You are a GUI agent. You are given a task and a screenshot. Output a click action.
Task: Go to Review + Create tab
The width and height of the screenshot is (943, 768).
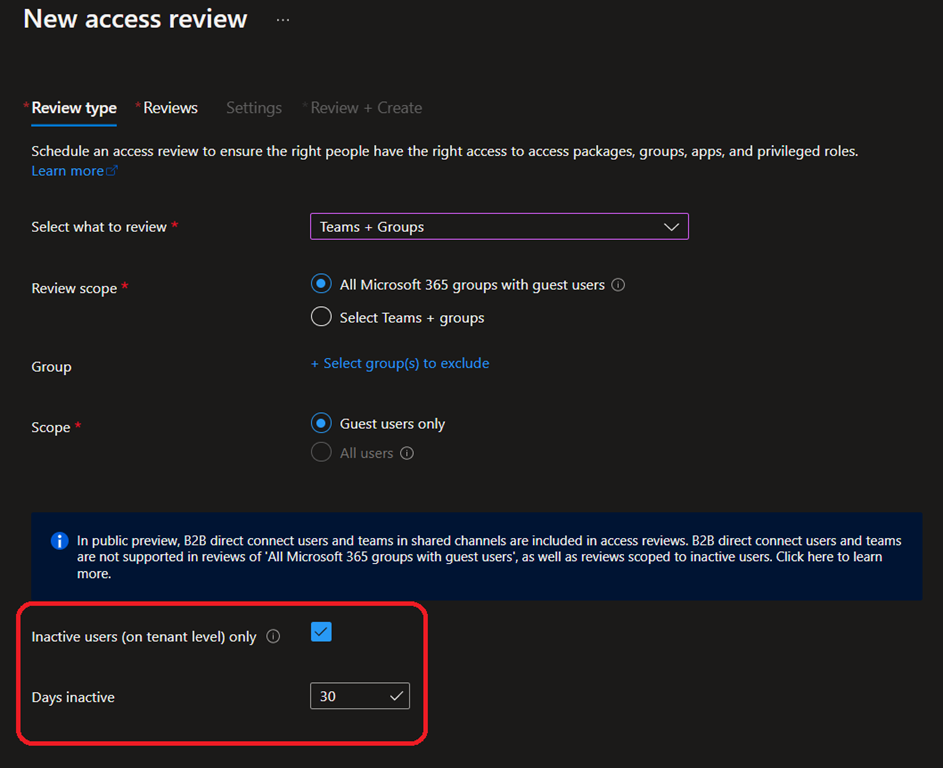(366, 108)
